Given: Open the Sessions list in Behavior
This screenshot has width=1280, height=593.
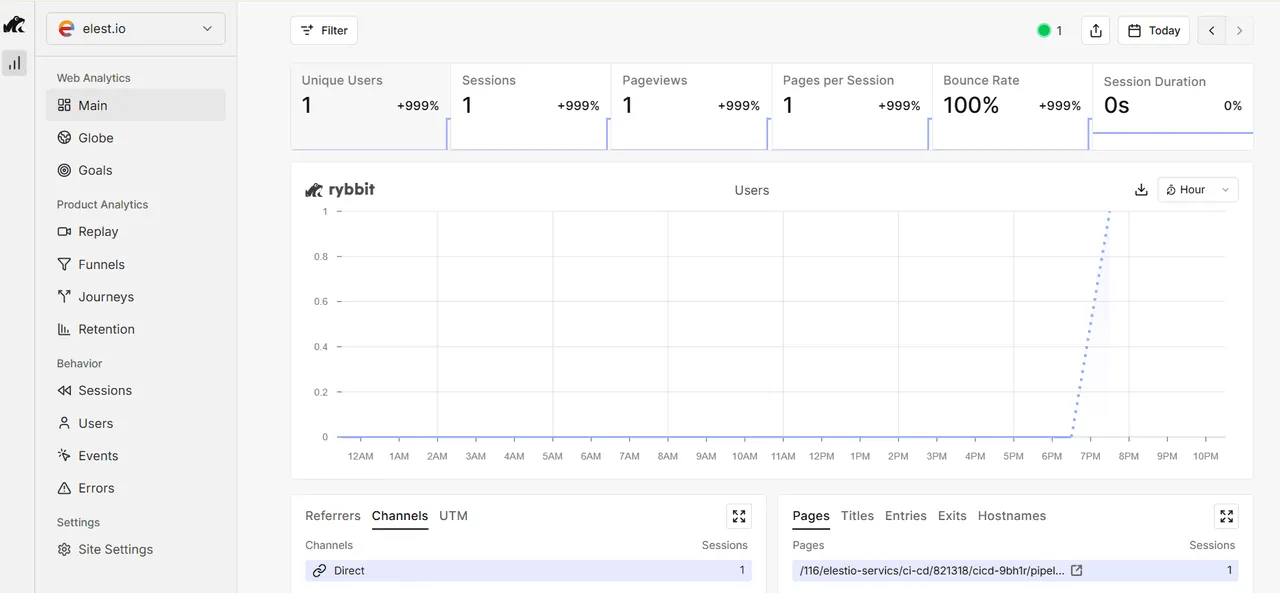Looking at the screenshot, I should (x=135, y=390).
